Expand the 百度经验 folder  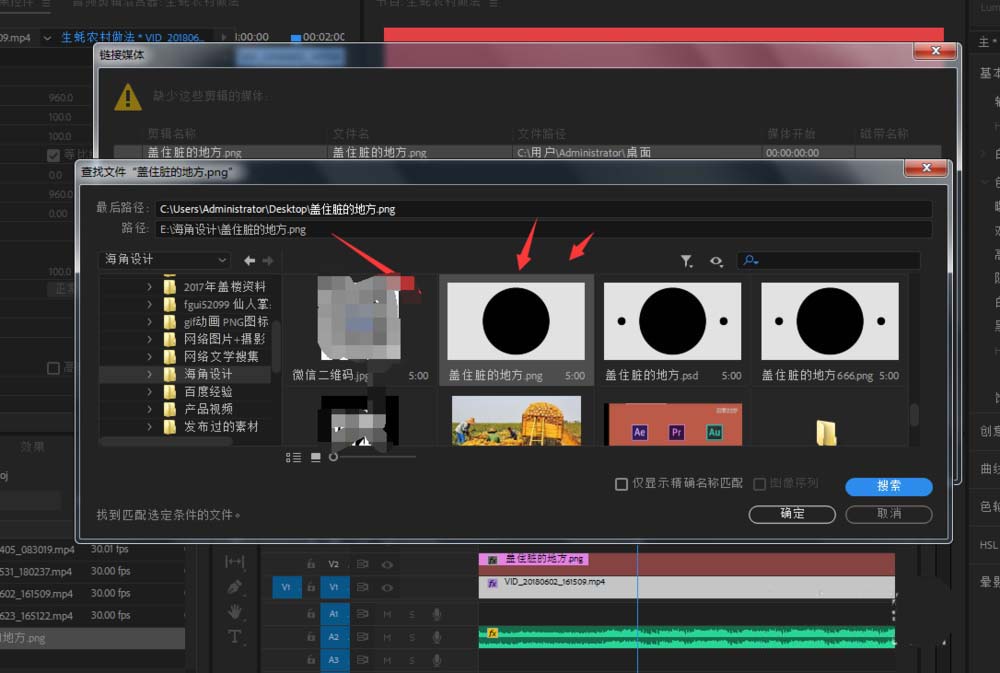pyautogui.click(x=149, y=392)
